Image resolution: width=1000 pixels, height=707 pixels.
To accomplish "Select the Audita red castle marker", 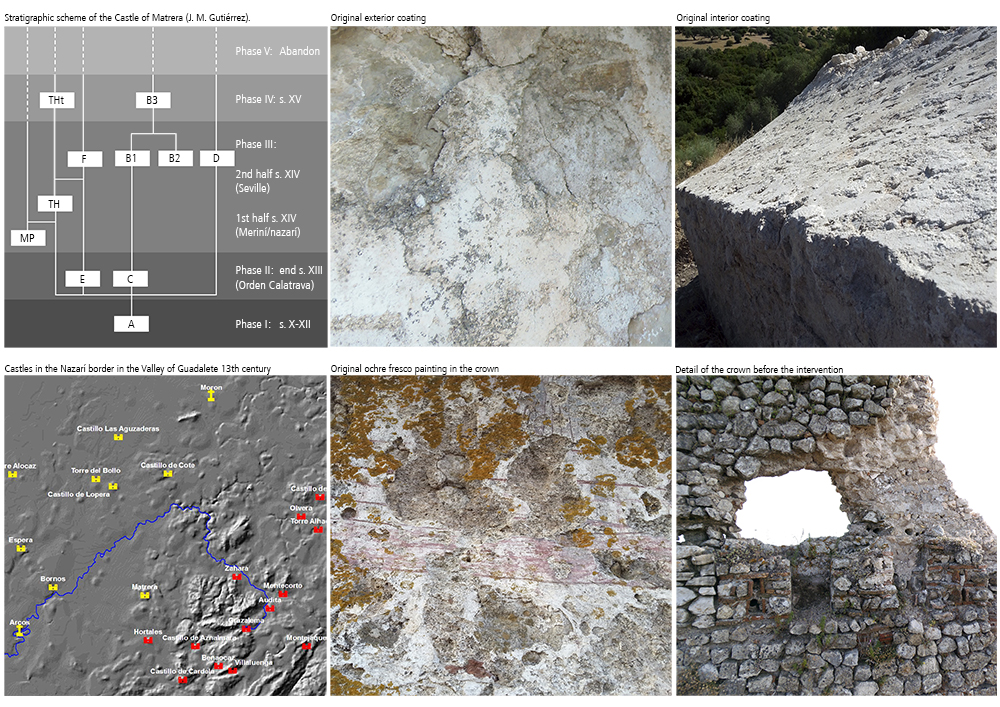I will pos(270,608).
